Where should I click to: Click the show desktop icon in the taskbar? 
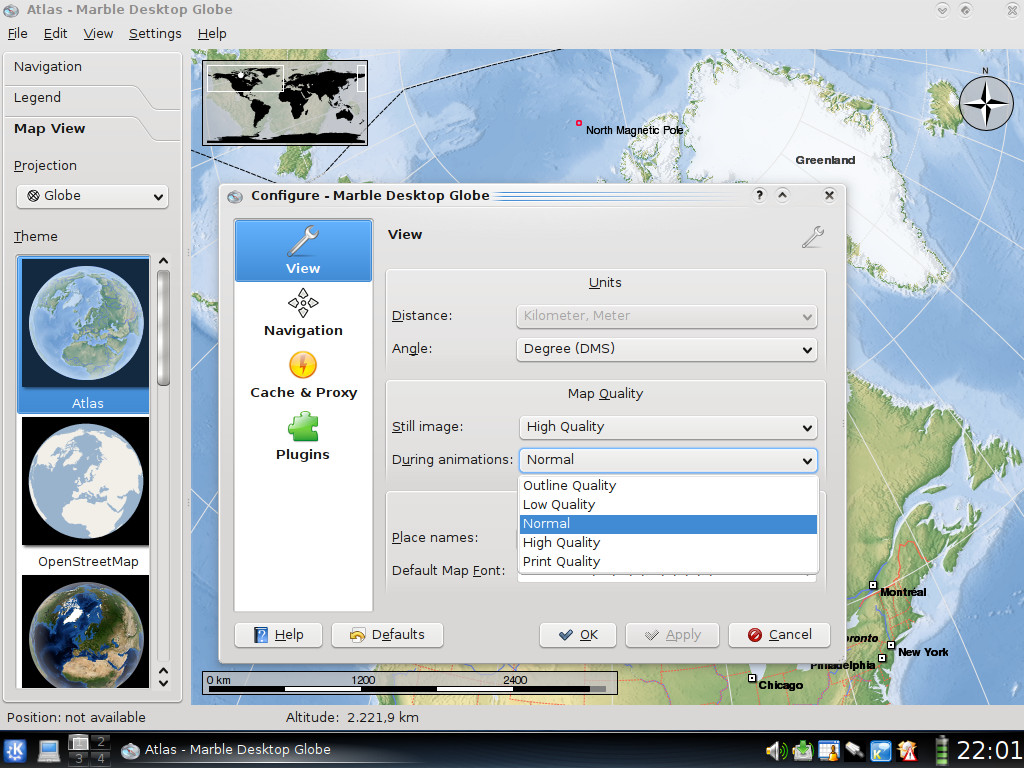tap(49, 750)
